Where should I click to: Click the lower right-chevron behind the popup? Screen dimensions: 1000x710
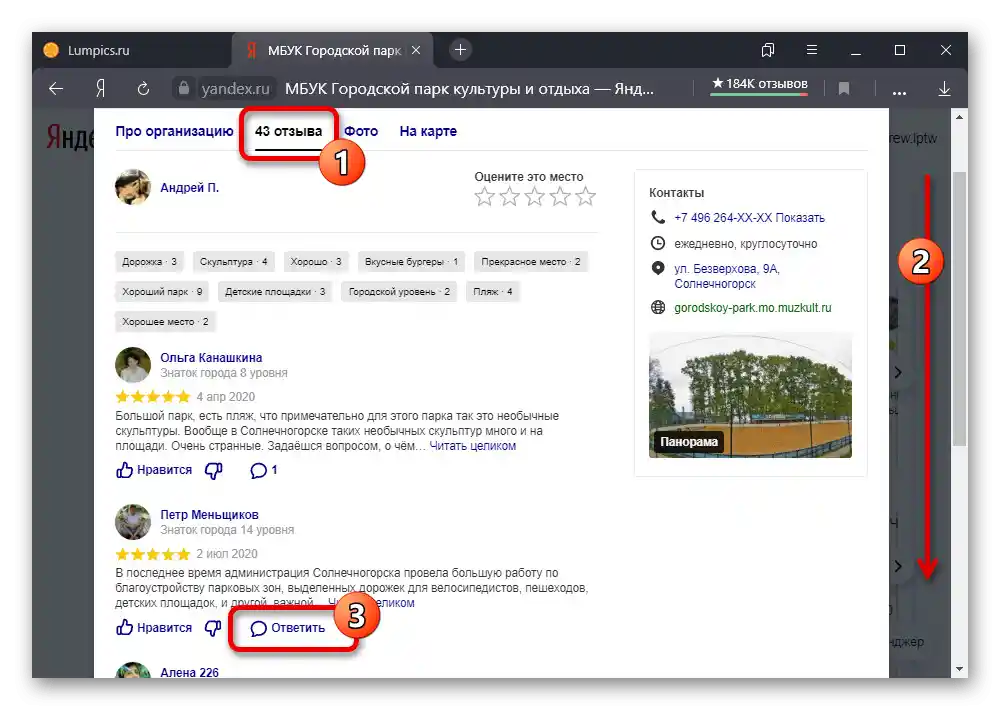pyautogui.click(x=898, y=566)
